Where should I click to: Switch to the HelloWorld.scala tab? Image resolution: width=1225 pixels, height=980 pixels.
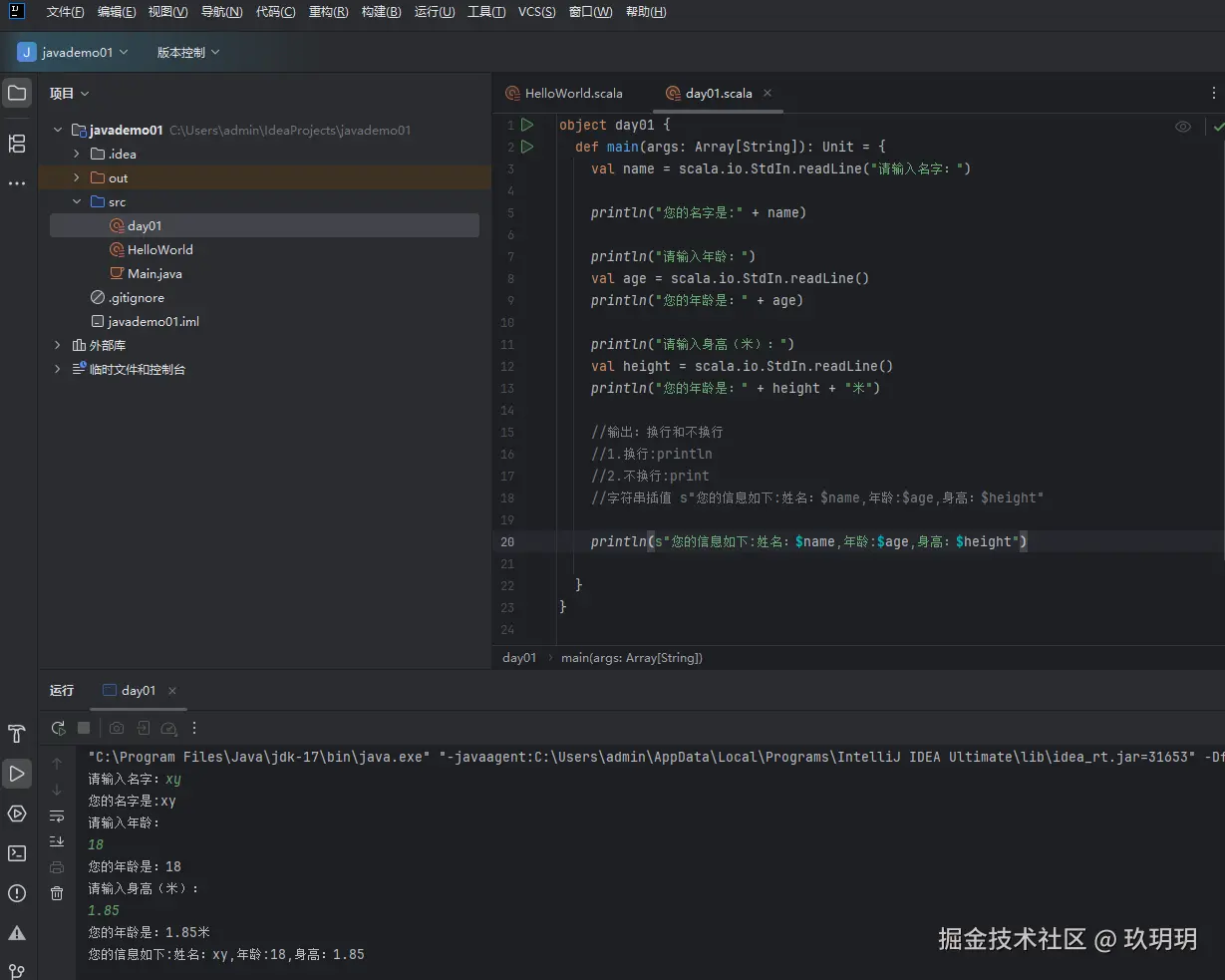click(563, 93)
